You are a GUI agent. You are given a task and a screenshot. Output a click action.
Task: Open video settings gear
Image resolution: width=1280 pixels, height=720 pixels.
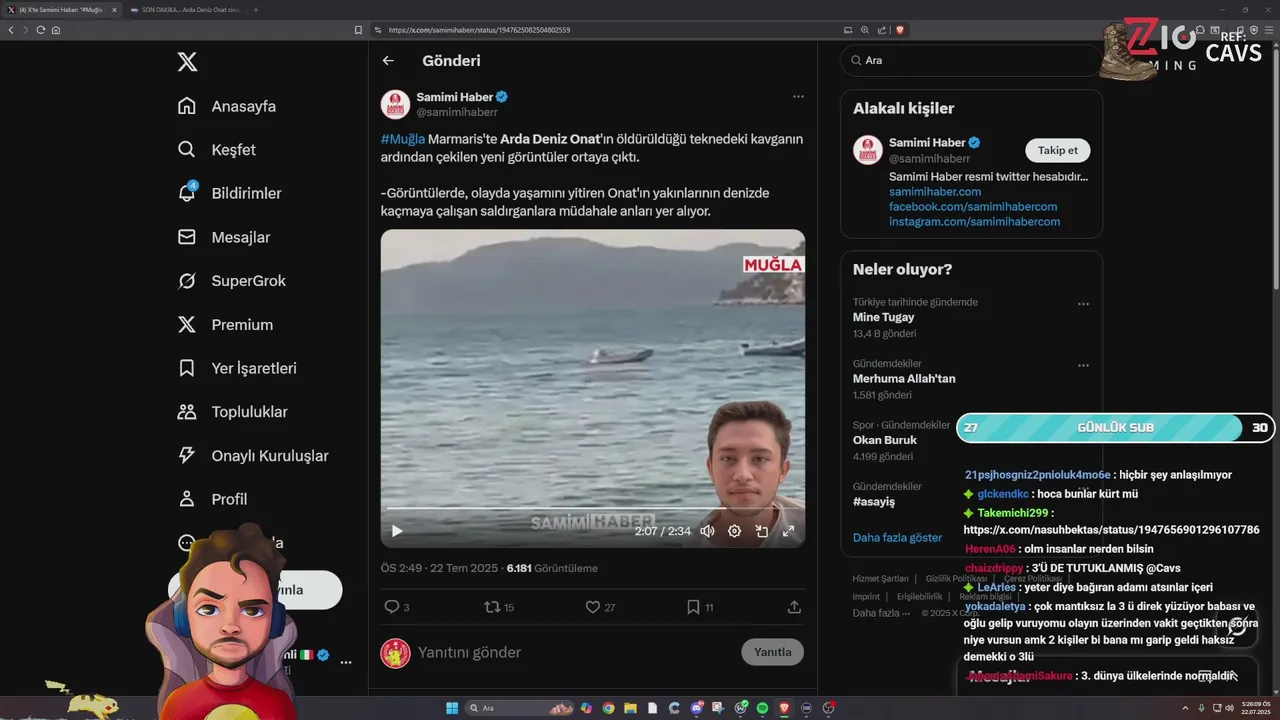pyautogui.click(x=734, y=531)
